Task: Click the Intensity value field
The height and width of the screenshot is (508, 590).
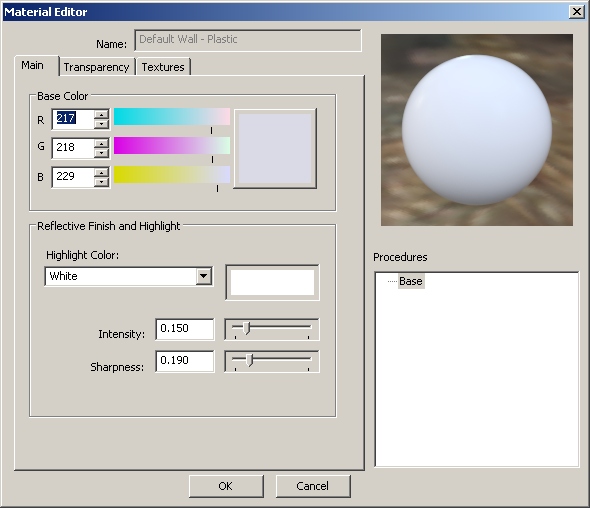Action: pos(185,329)
